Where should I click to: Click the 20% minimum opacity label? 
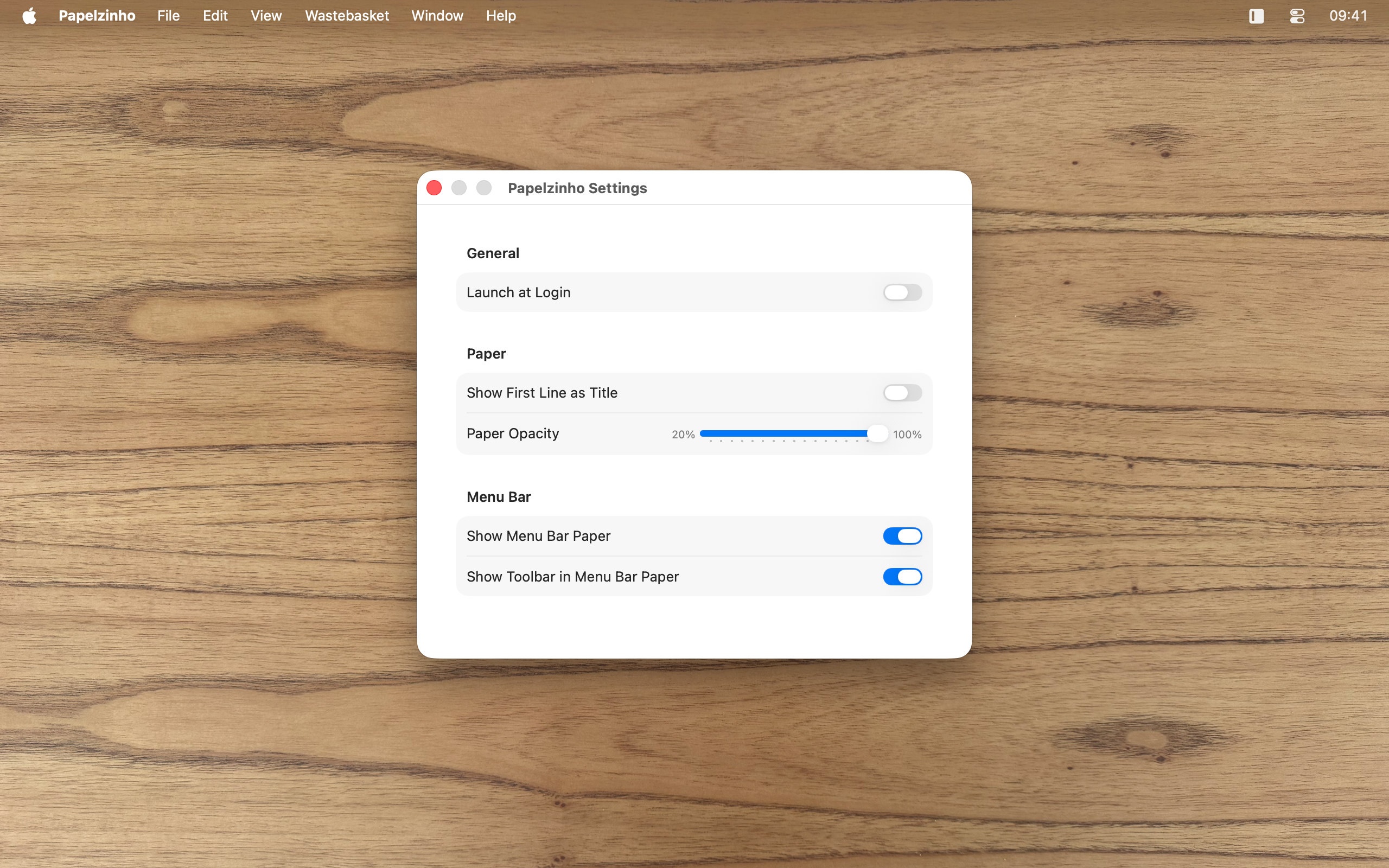683,435
